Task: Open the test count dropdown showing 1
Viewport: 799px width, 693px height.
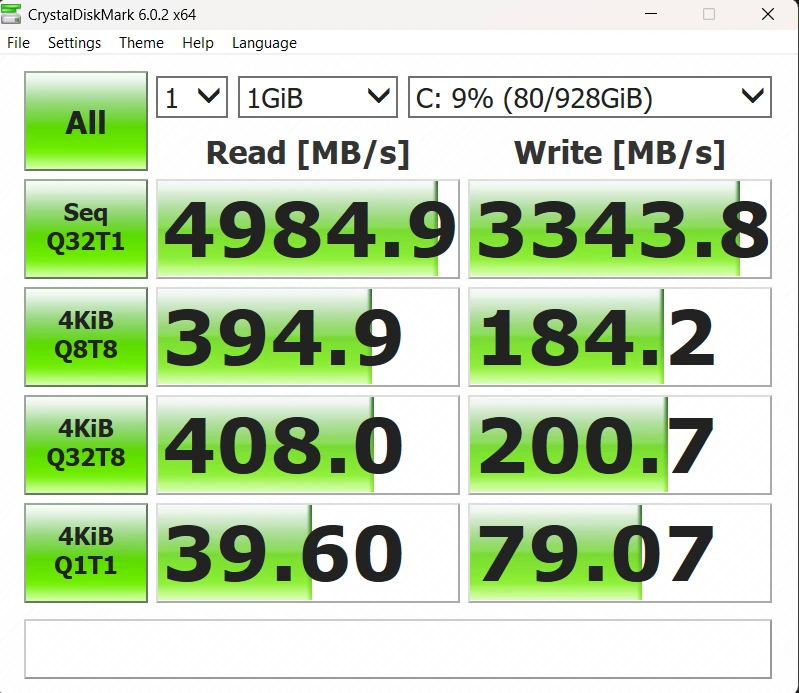Action: click(191, 98)
